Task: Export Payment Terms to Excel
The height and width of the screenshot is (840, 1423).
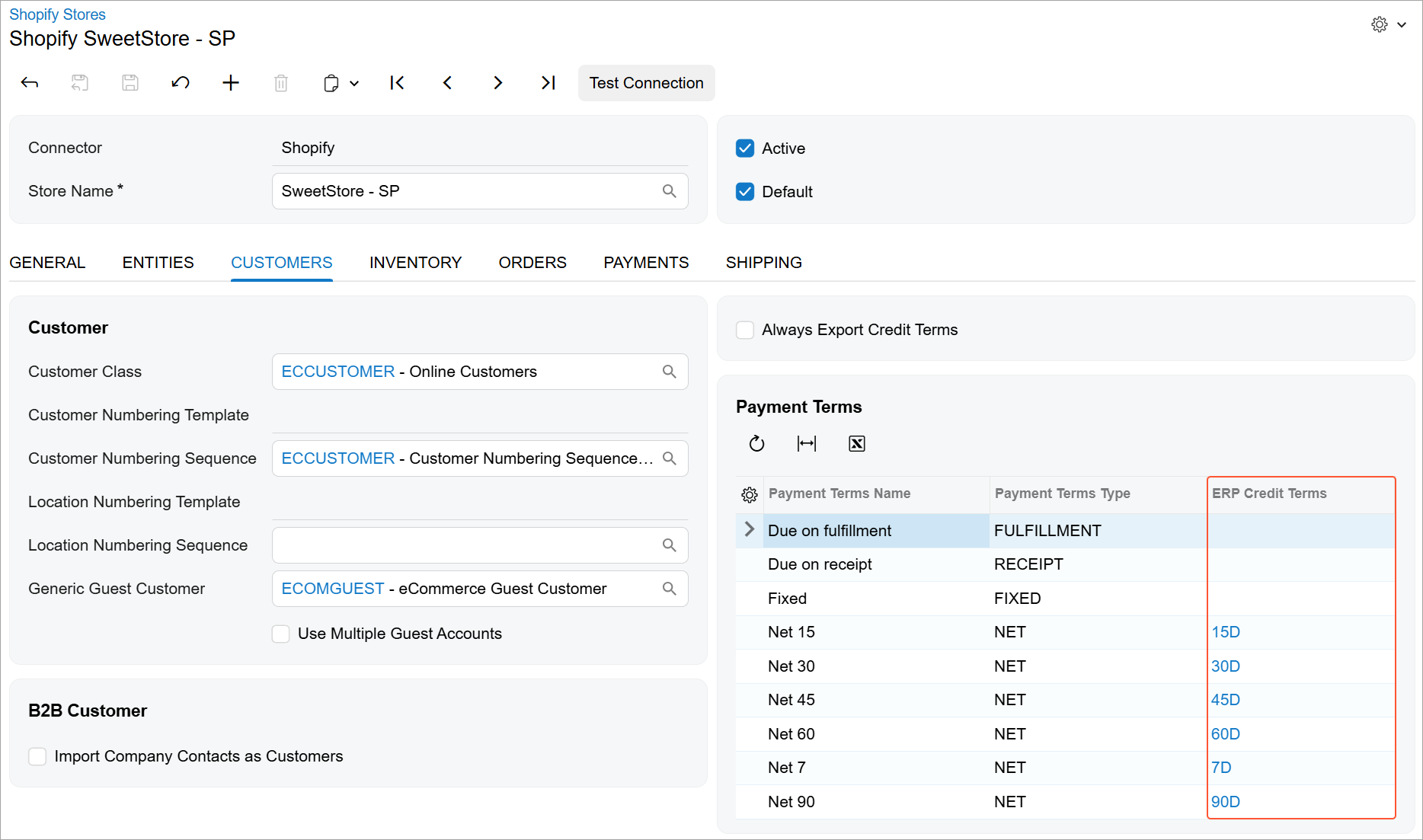Action: [857, 443]
